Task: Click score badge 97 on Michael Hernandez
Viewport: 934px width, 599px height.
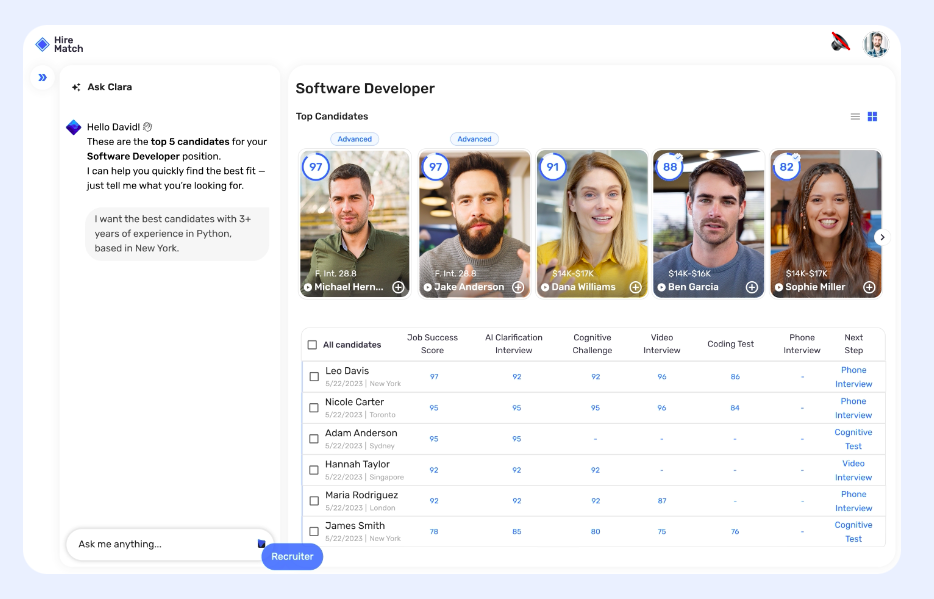Action: tap(315, 167)
